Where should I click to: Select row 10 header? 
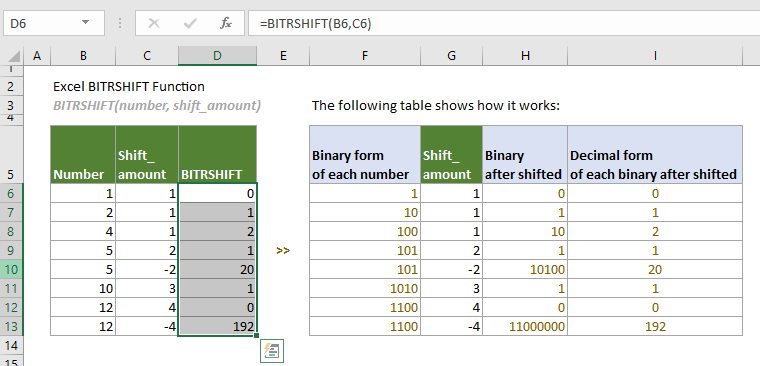[x=12, y=269]
